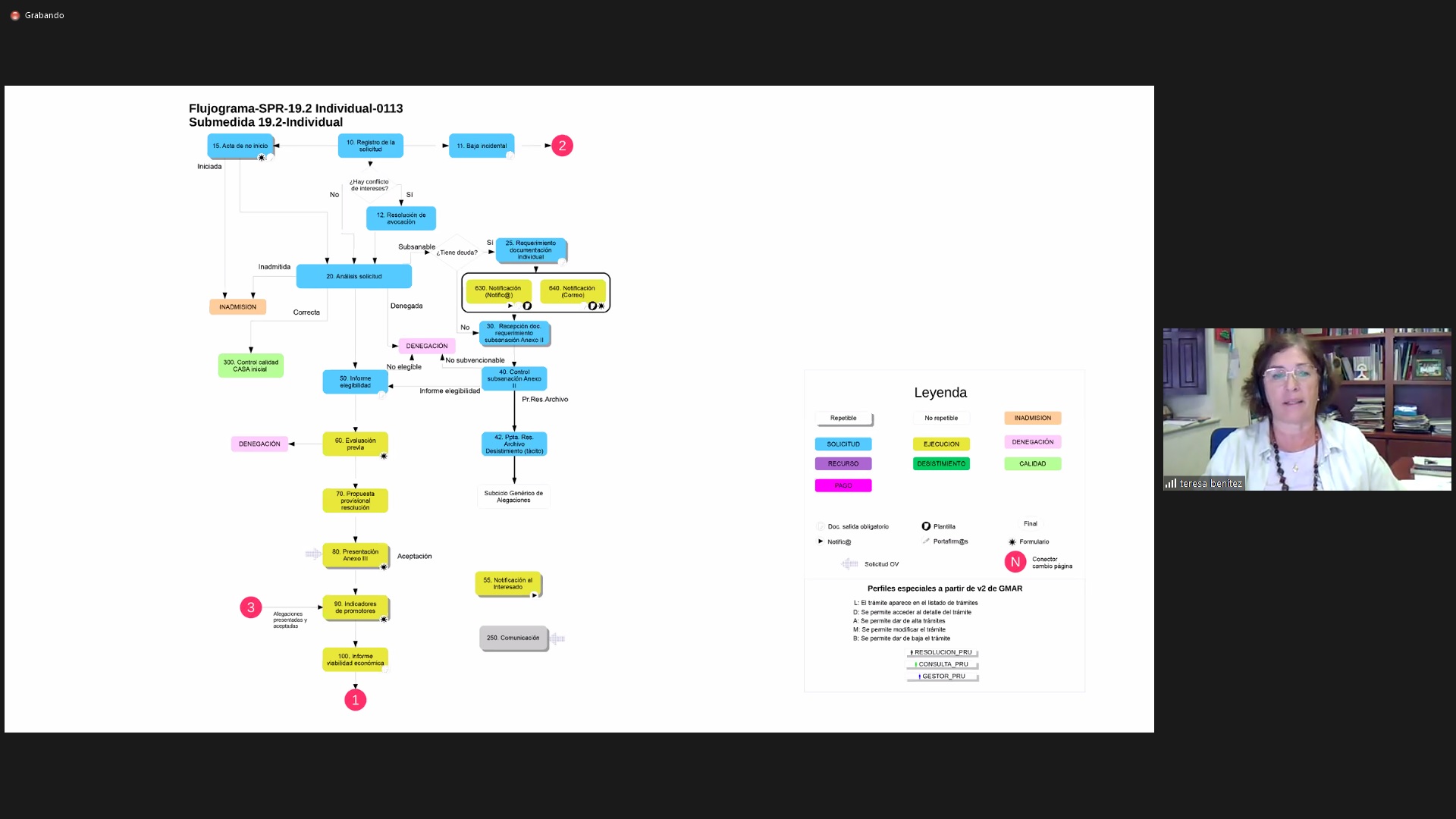This screenshot has height=819, width=1456.
Task: Click the red N connector icon in legend
Action: click(1015, 562)
